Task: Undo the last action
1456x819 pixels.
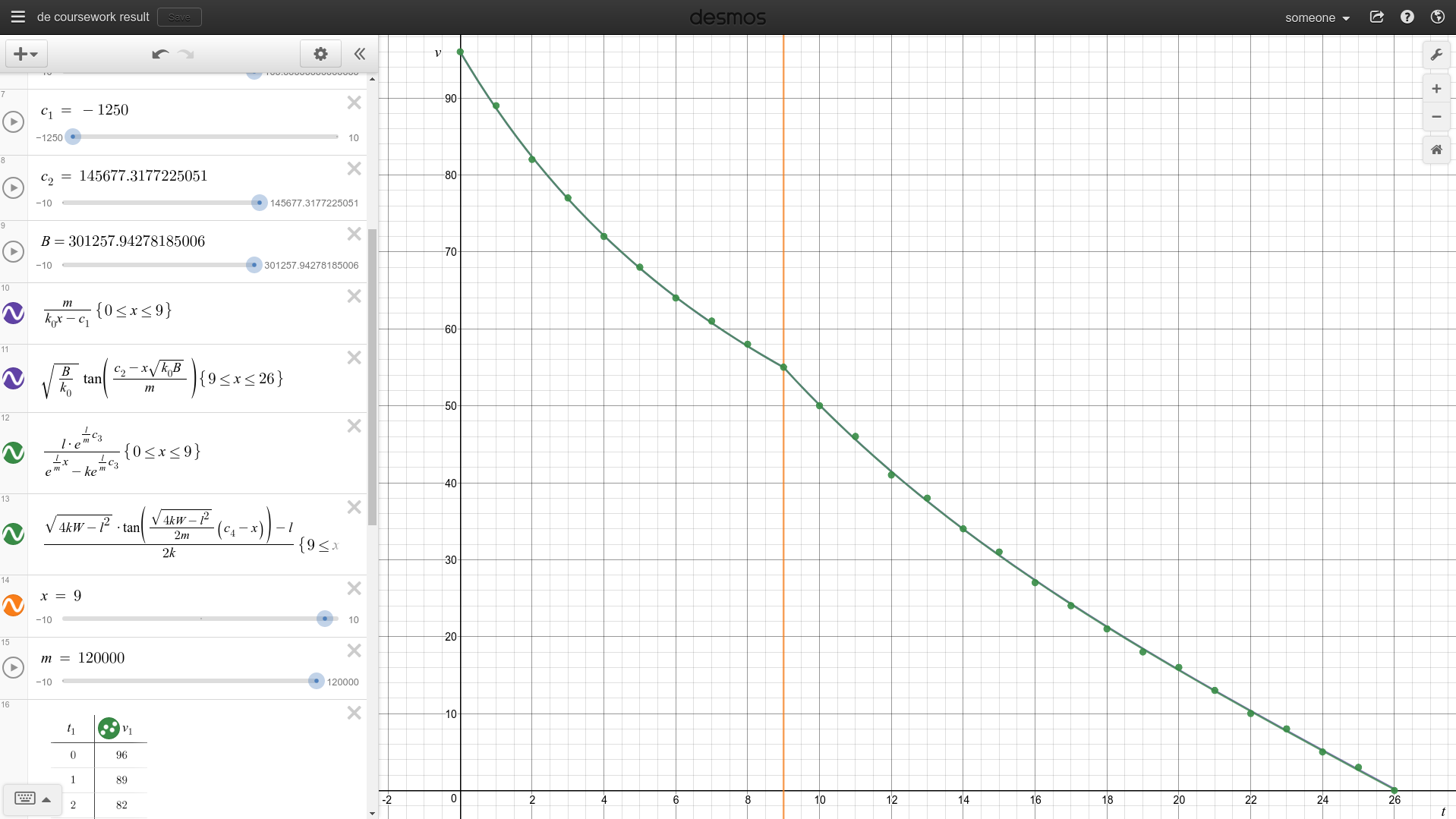Action: 159,54
